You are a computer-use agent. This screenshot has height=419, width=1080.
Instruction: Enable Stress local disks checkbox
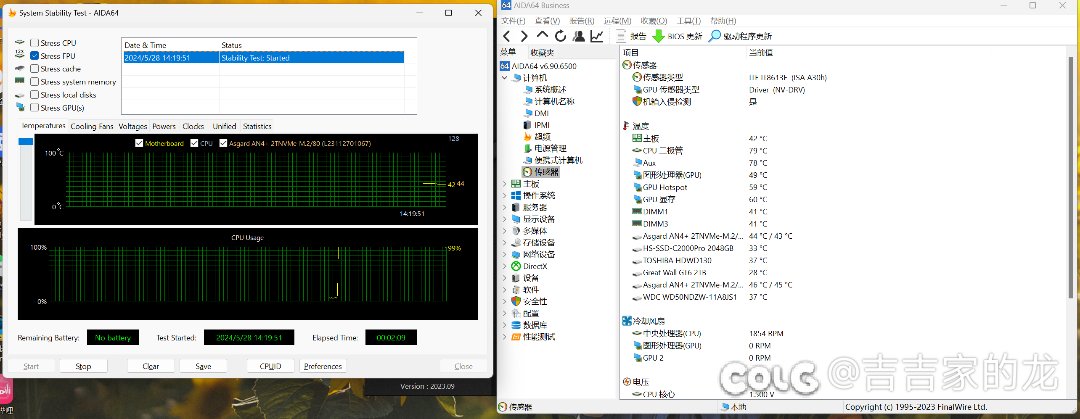[34, 95]
